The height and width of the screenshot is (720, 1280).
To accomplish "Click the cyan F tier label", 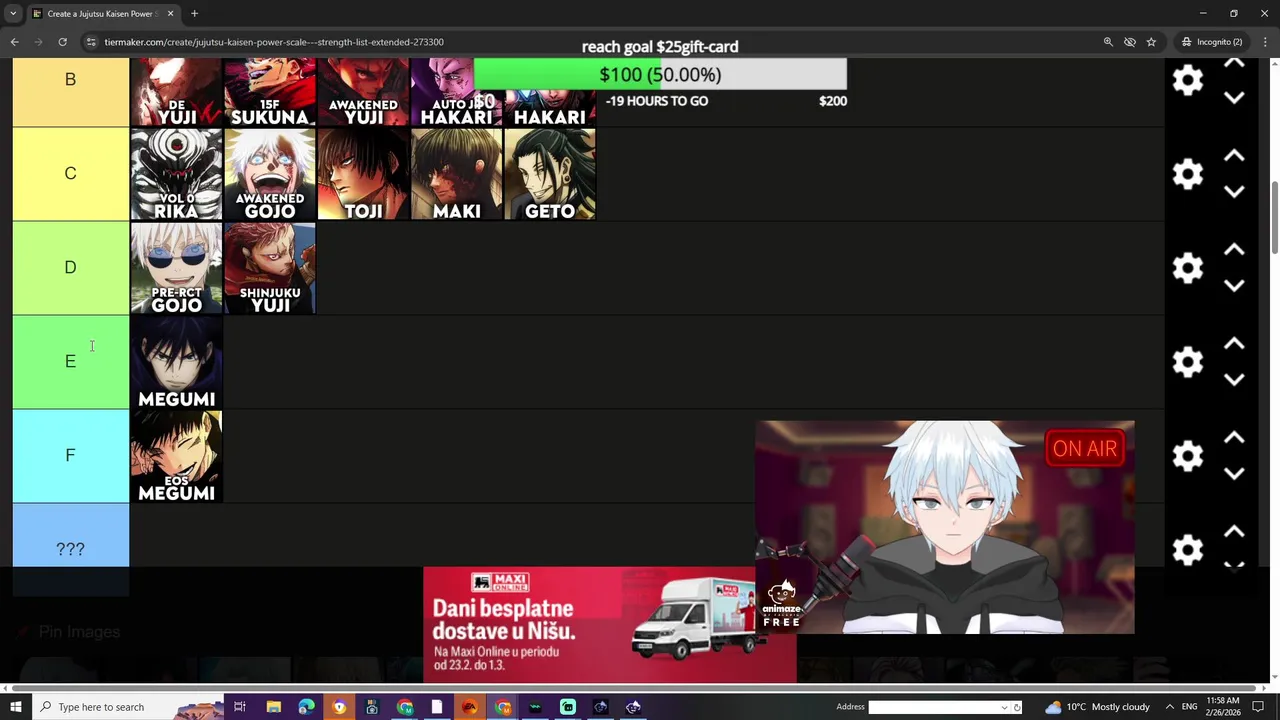I will 70,456.
